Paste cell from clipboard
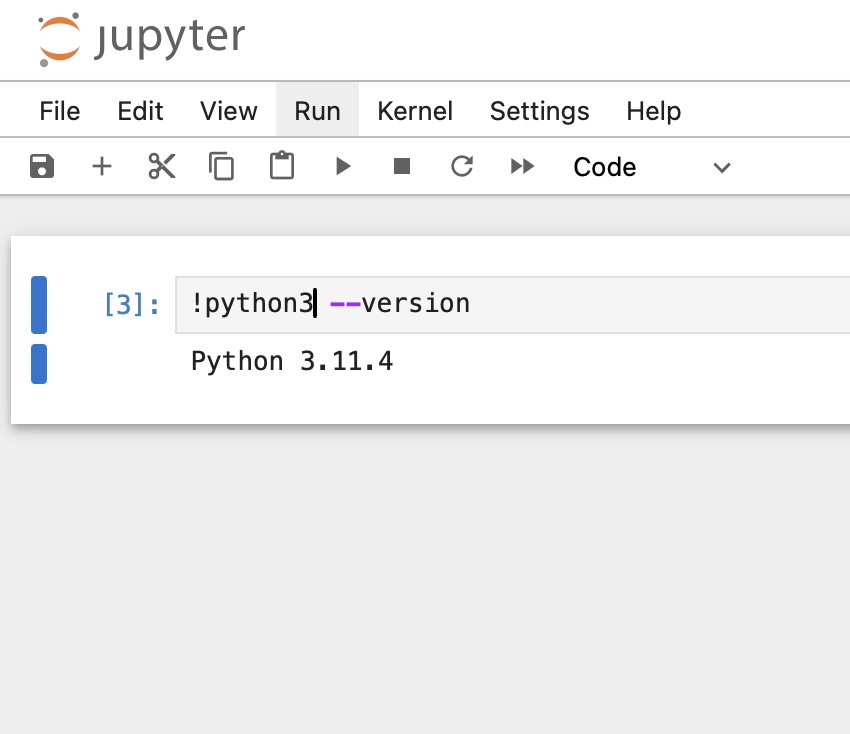 [x=281, y=166]
